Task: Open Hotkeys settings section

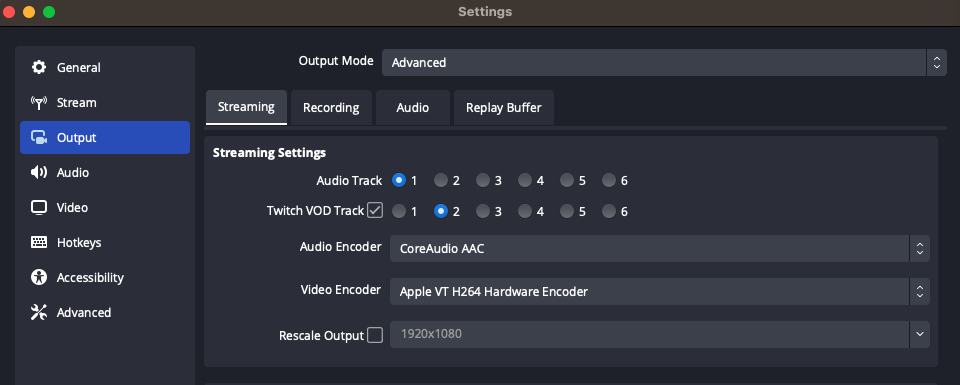Action: (x=105, y=242)
